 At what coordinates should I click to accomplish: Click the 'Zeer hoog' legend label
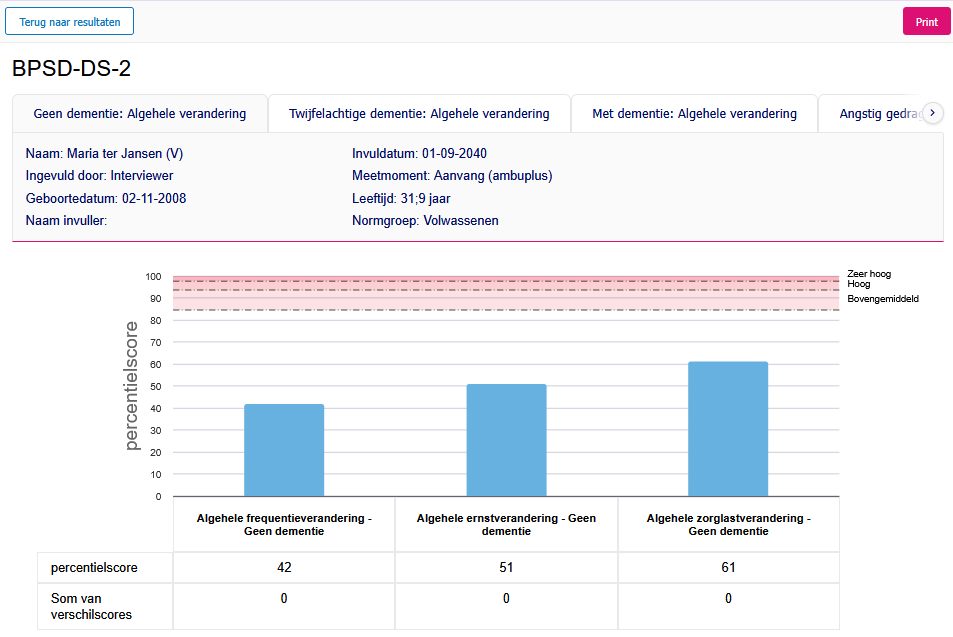tap(869, 274)
